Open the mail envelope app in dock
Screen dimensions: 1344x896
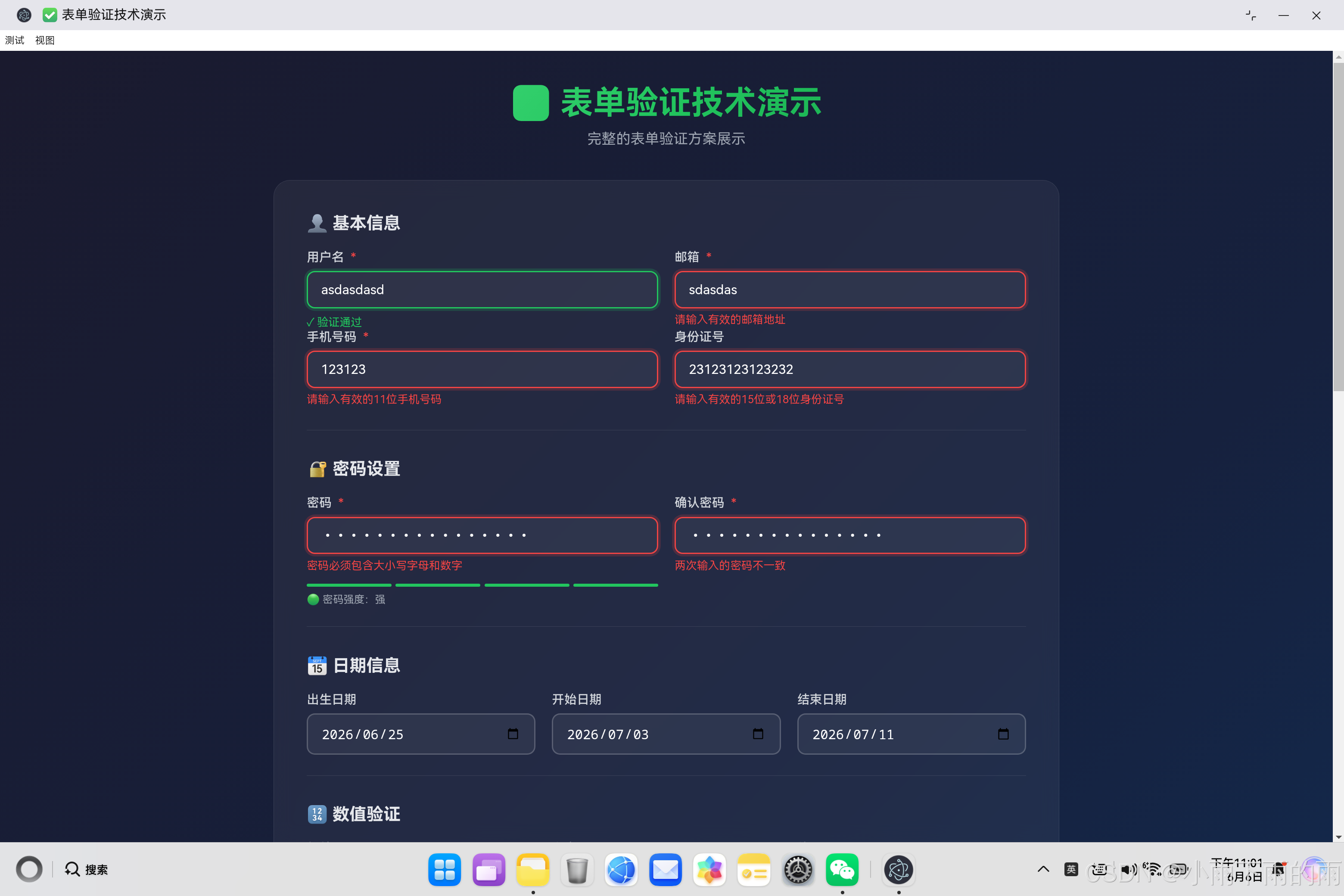tap(665, 870)
